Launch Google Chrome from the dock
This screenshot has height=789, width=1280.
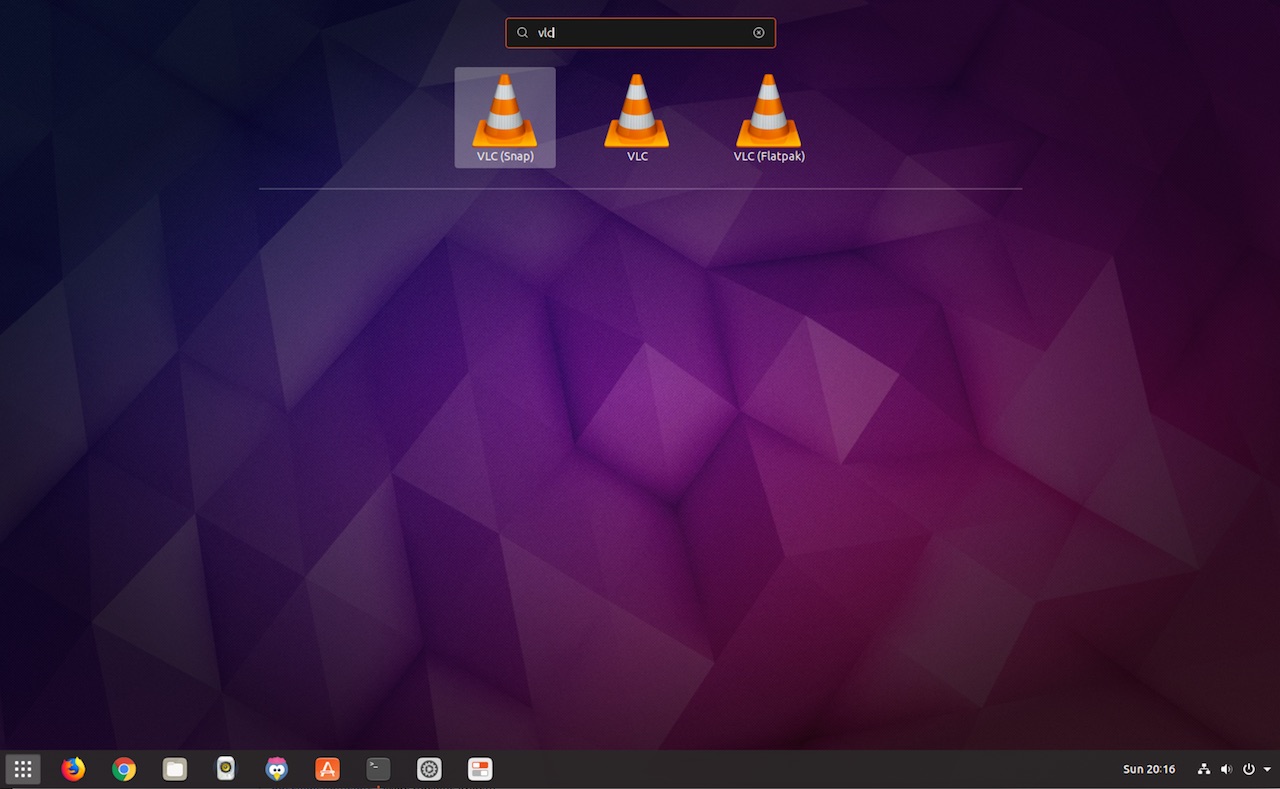[x=123, y=769]
